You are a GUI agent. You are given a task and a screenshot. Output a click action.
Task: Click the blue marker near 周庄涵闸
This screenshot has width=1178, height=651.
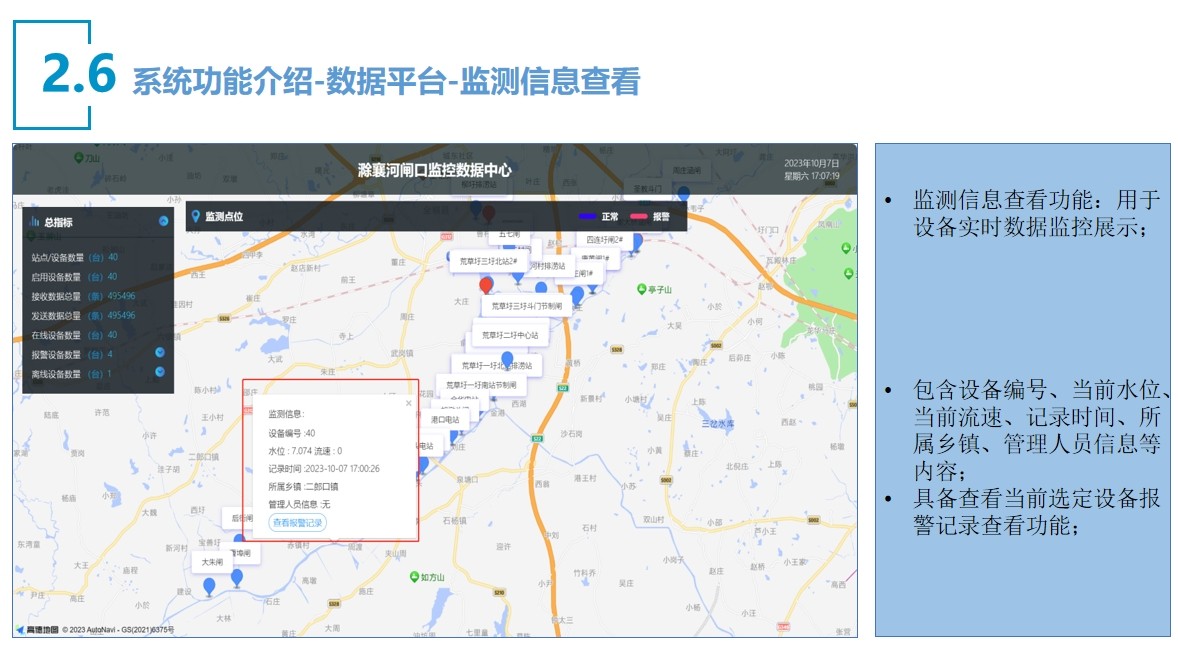[x=684, y=193]
